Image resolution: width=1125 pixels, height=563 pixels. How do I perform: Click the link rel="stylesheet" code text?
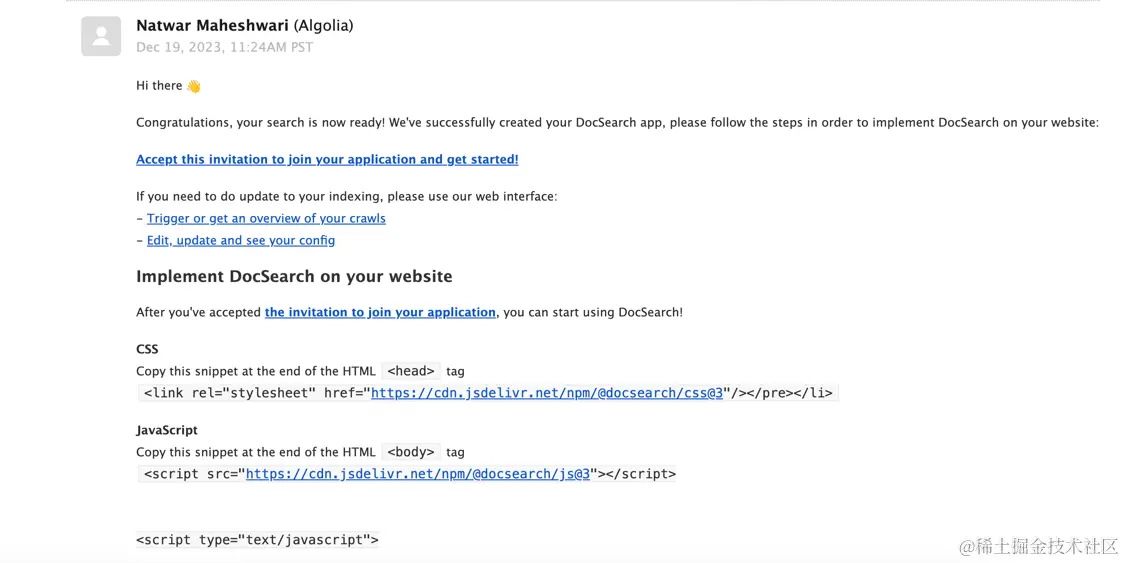tap(255, 393)
